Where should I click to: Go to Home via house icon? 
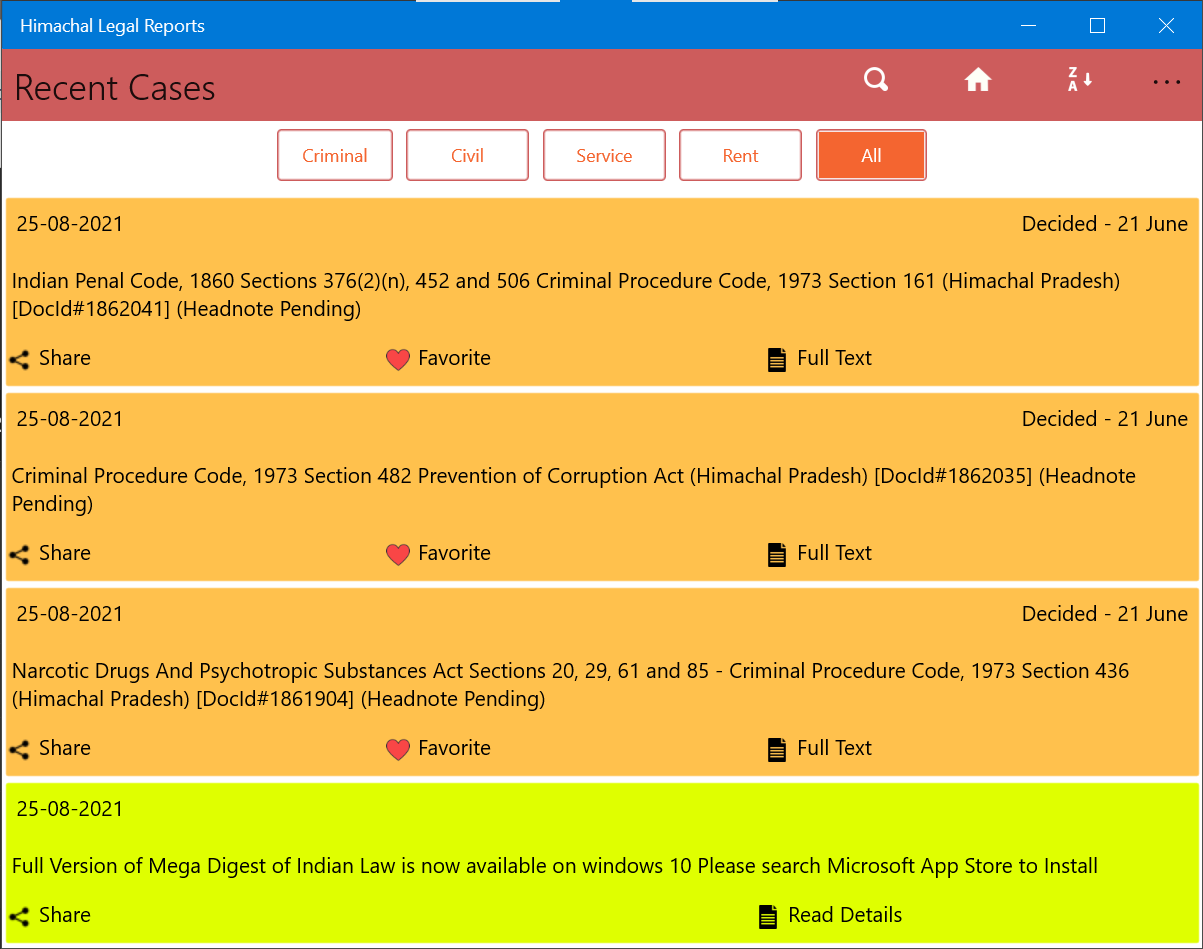click(978, 80)
